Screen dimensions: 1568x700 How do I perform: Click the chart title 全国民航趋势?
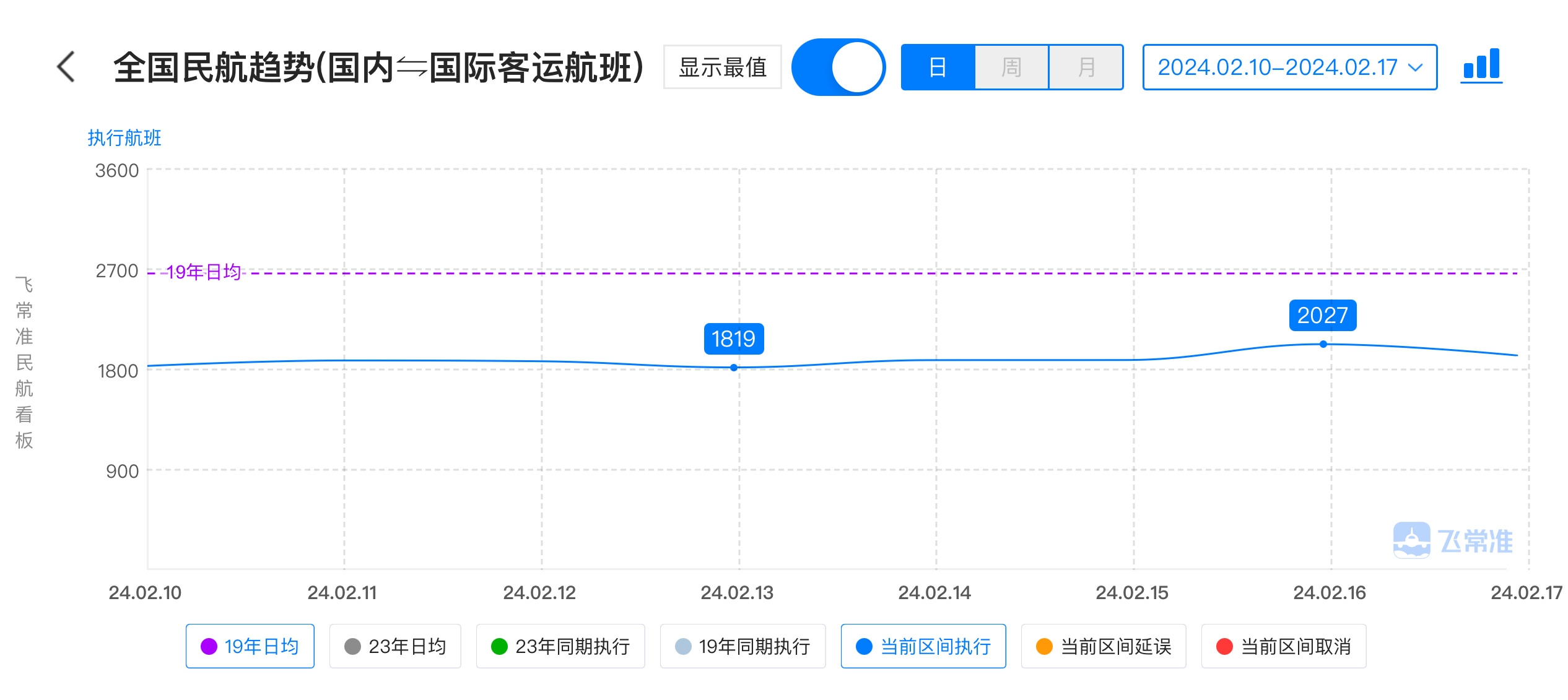pyautogui.click(x=379, y=67)
